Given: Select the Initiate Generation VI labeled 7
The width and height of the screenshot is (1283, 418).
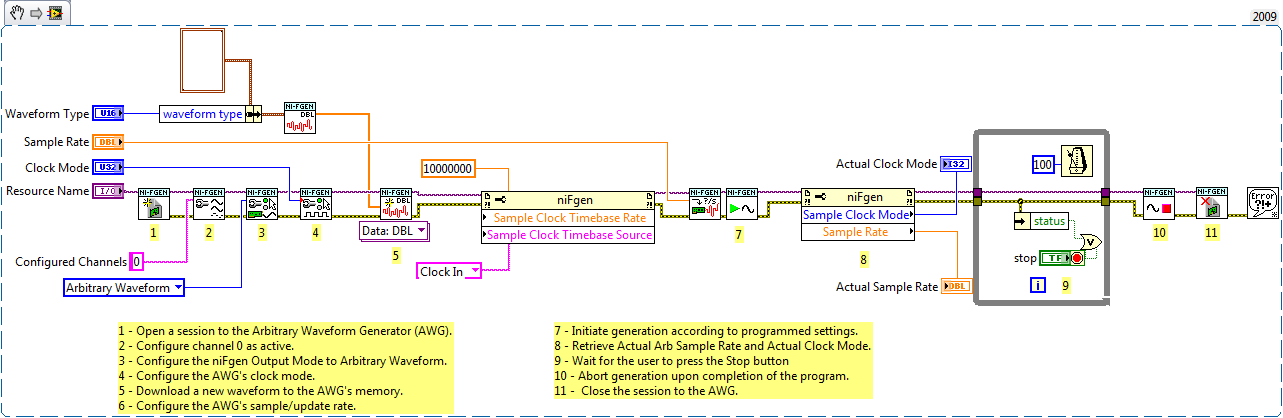Looking at the screenshot, I should point(741,203).
